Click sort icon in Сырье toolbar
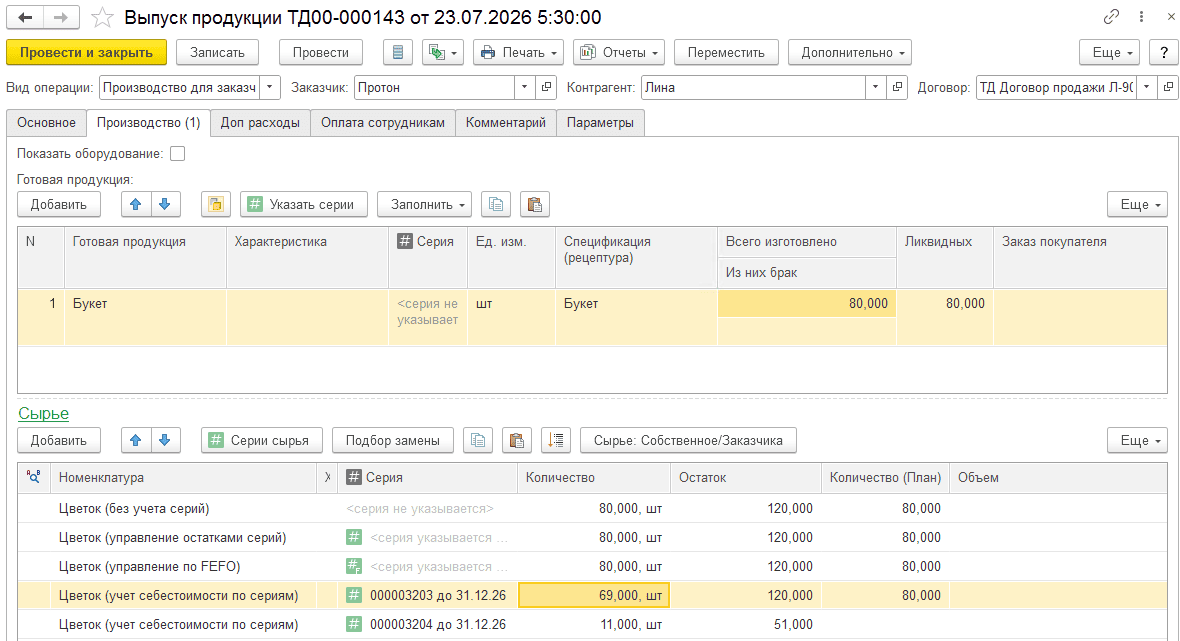 (x=555, y=441)
